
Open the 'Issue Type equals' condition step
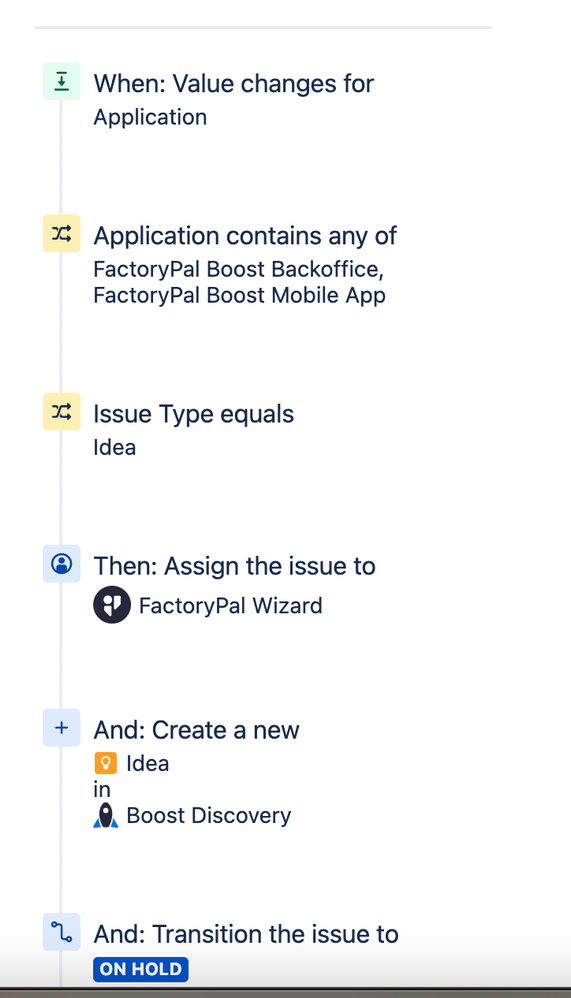click(x=194, y=414)
